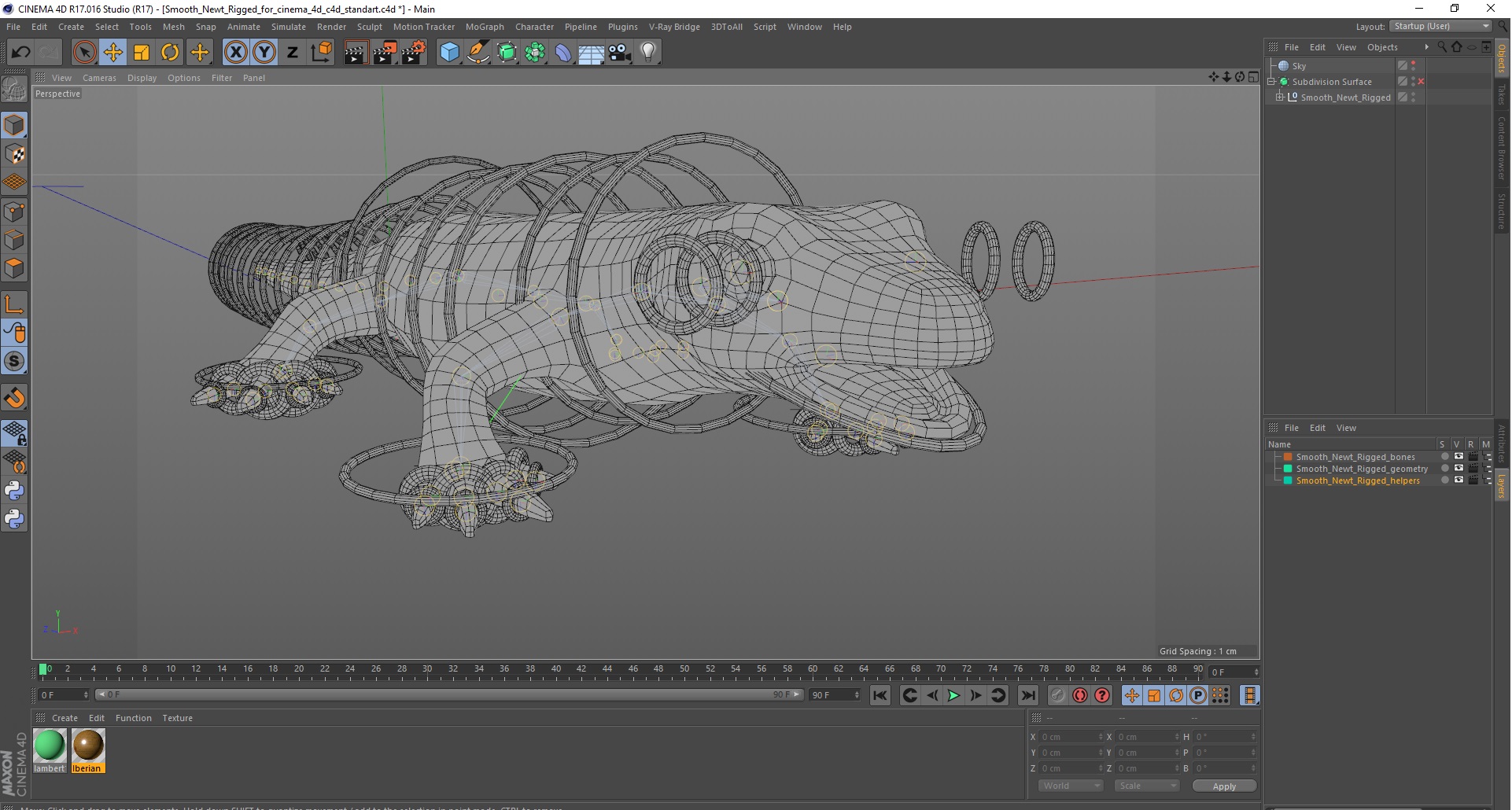Open the File menu
The width and height of the screenshot is (1512, 810).
[x=13, y=27]
